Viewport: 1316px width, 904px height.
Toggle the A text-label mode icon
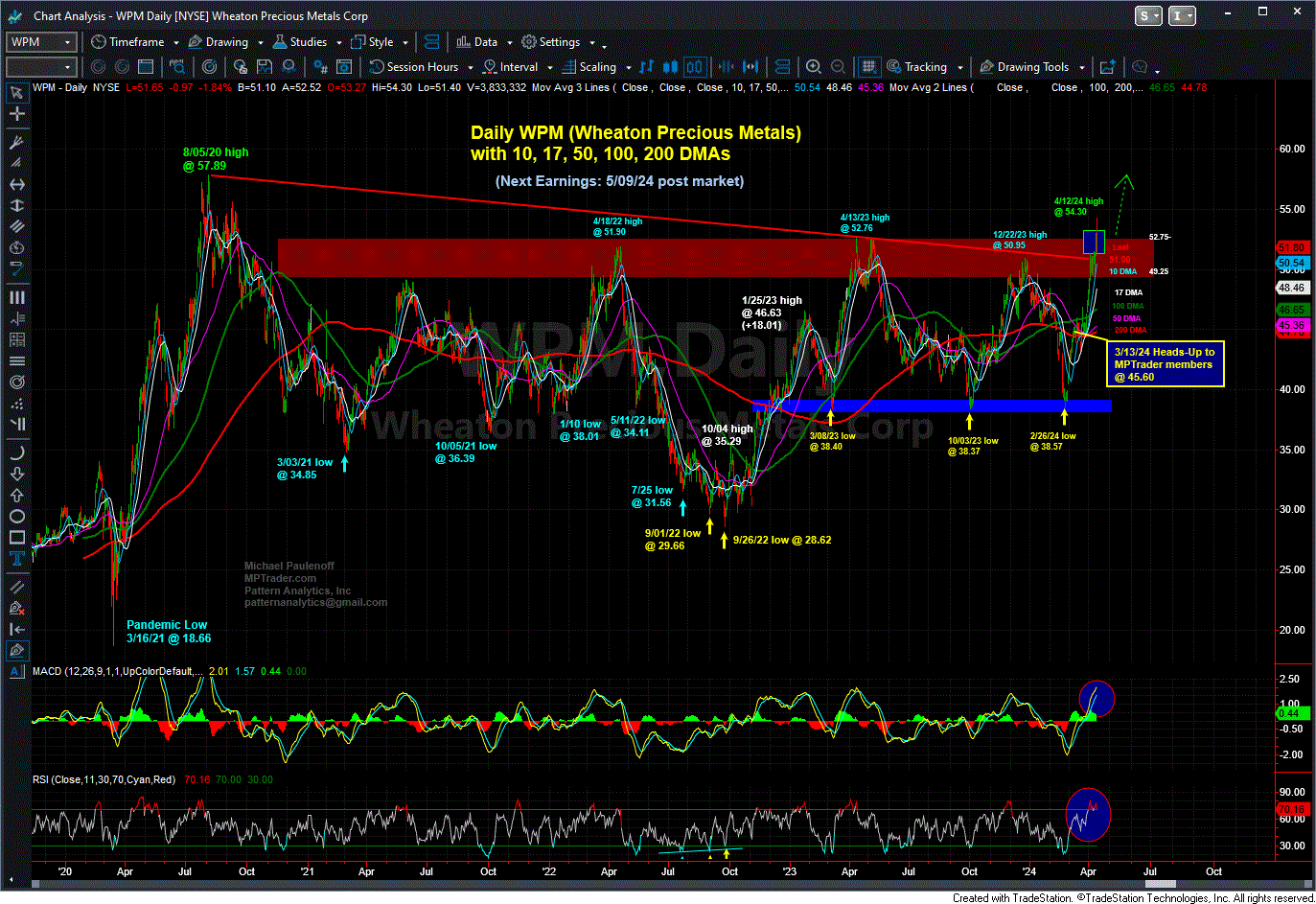click(x=16, y=672)
